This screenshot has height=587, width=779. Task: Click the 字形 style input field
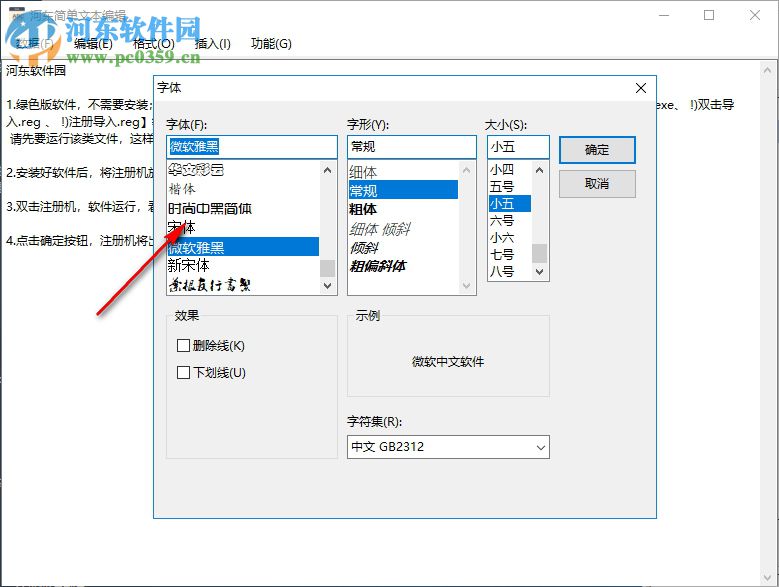pyautogui.click(x=411, y=147)
